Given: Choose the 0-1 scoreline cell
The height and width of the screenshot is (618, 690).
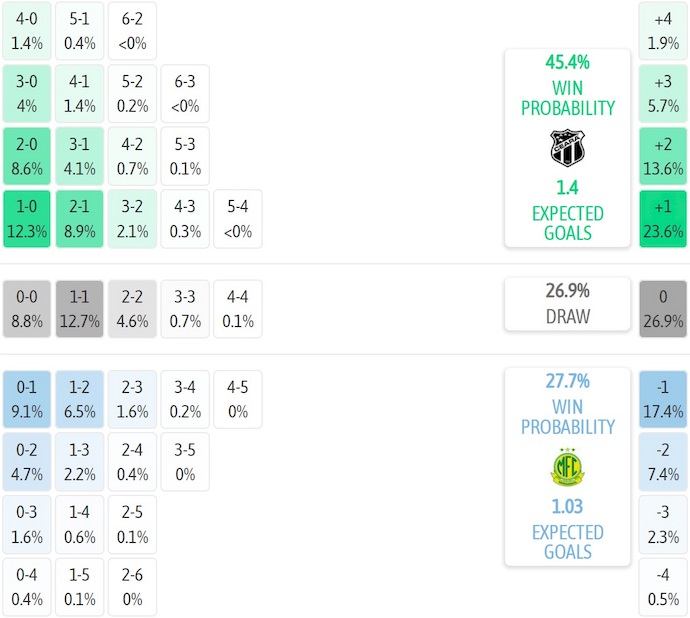Looking at the screenshot, I should tap(27, 399).
